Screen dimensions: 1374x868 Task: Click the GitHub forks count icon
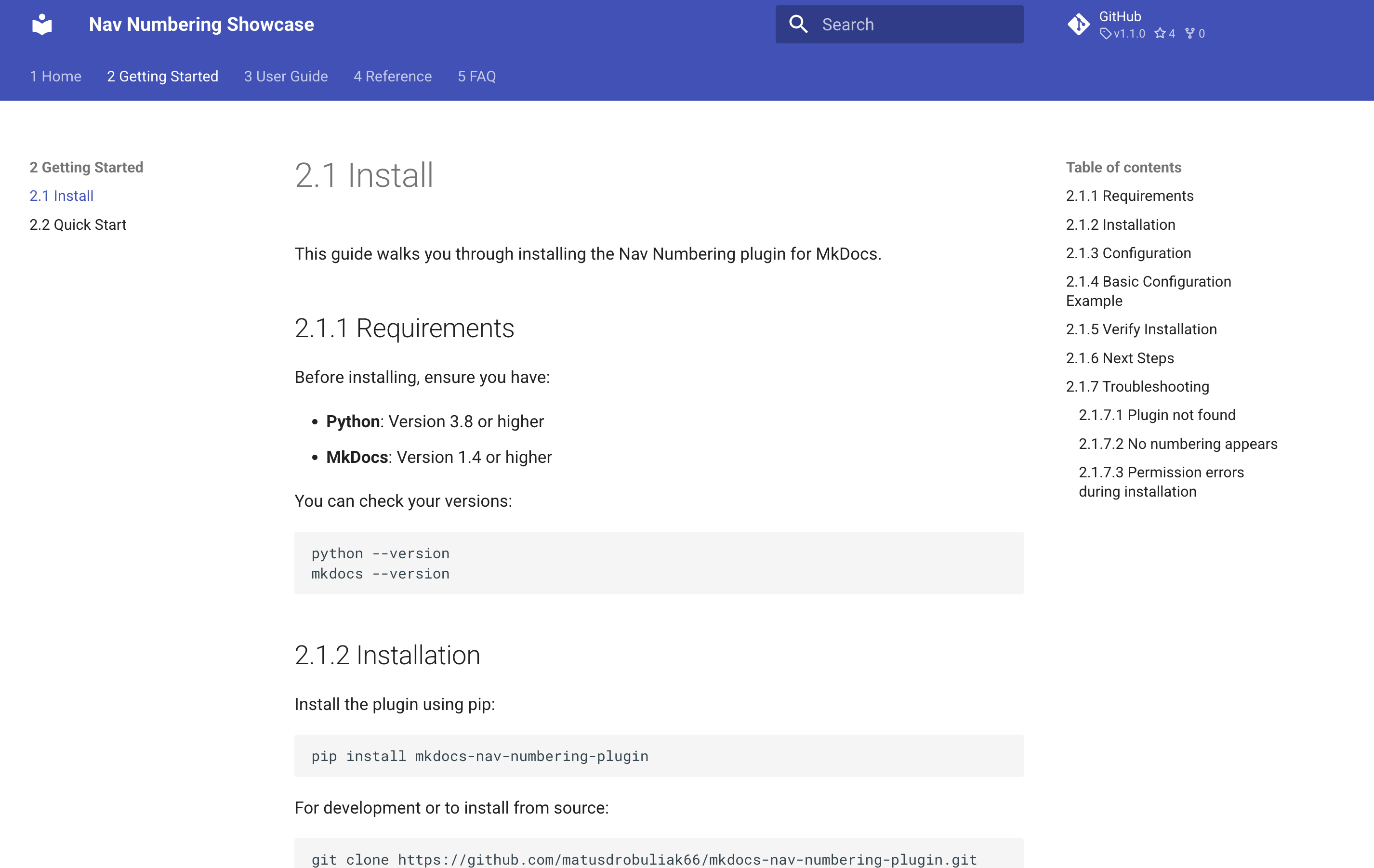(1189, 34)
